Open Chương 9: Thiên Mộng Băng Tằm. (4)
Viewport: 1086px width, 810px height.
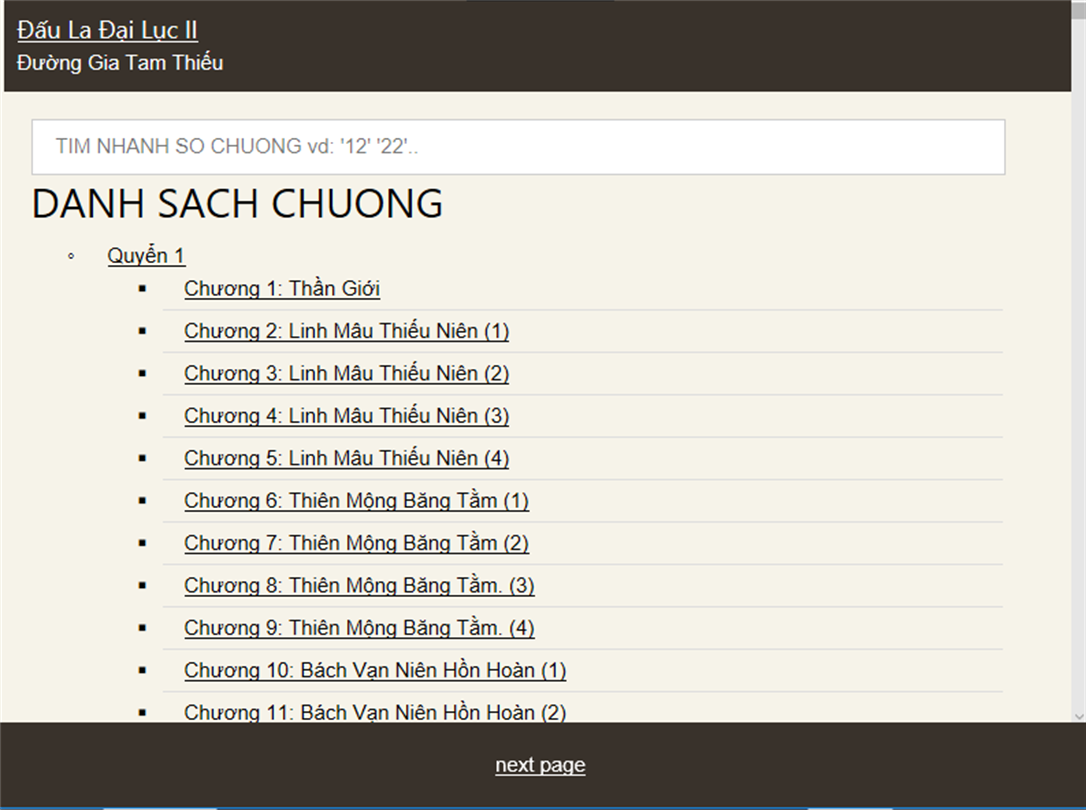point(359,628)
